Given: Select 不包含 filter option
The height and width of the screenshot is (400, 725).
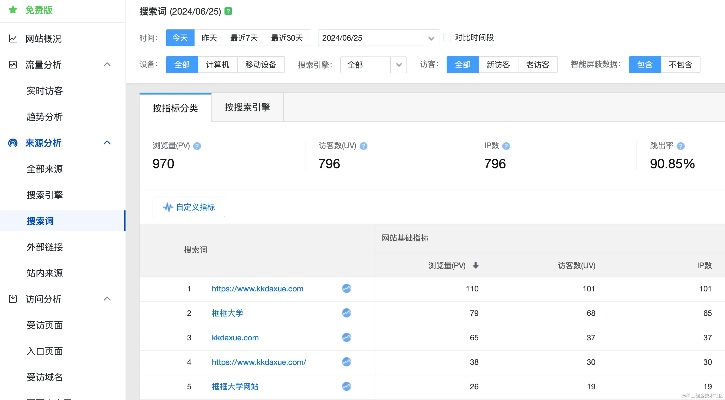Looking at the screenshot, I should point(681,64).
